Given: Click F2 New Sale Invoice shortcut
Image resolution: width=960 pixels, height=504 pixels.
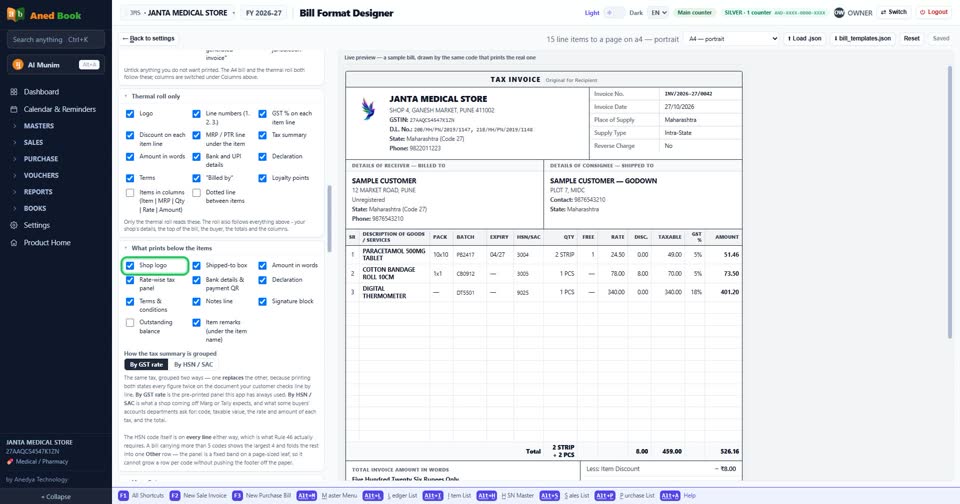Looking at the screenshot, I should point(198,495).
